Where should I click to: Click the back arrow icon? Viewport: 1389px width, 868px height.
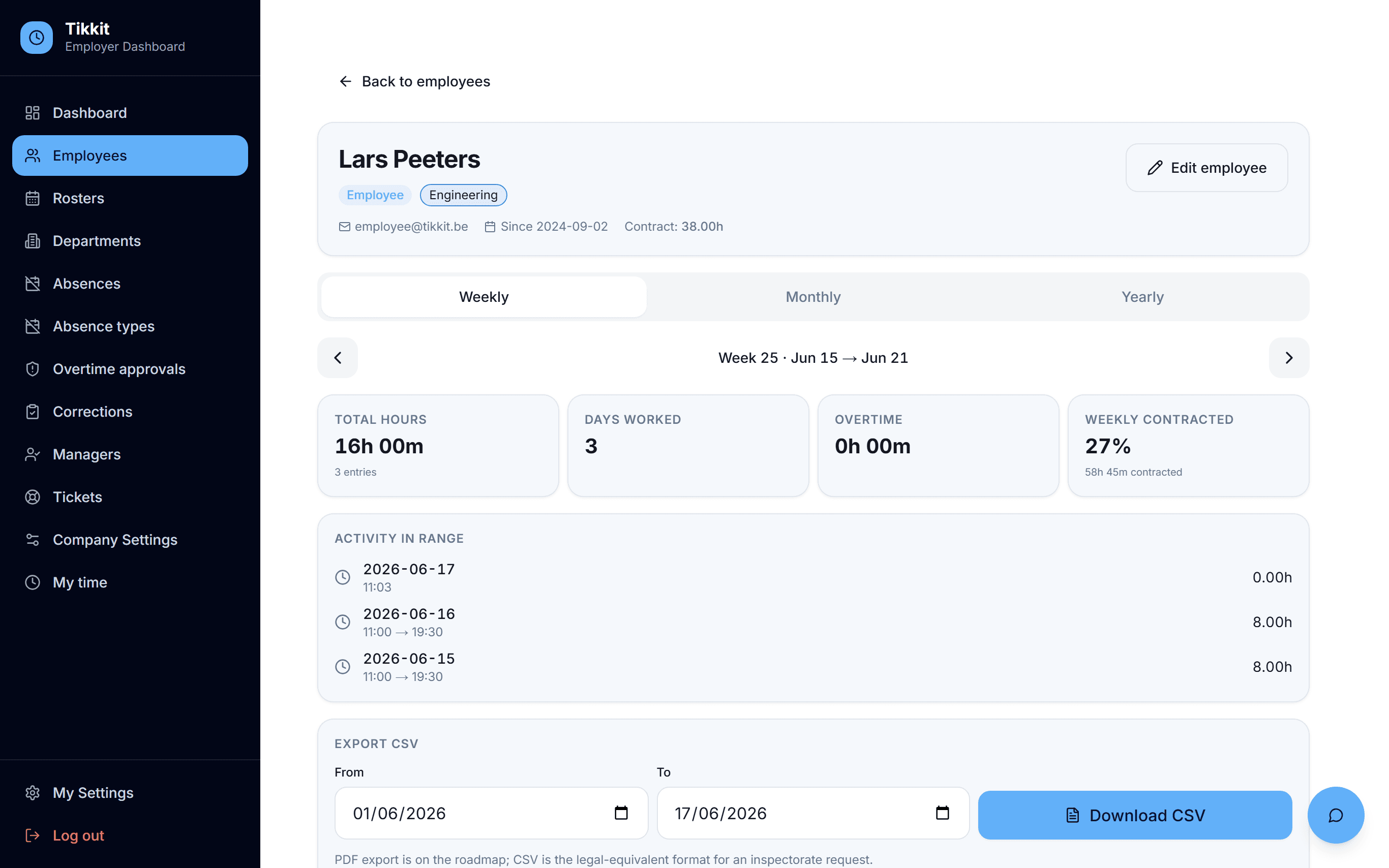pyautogui.click(x=345, y=81)
